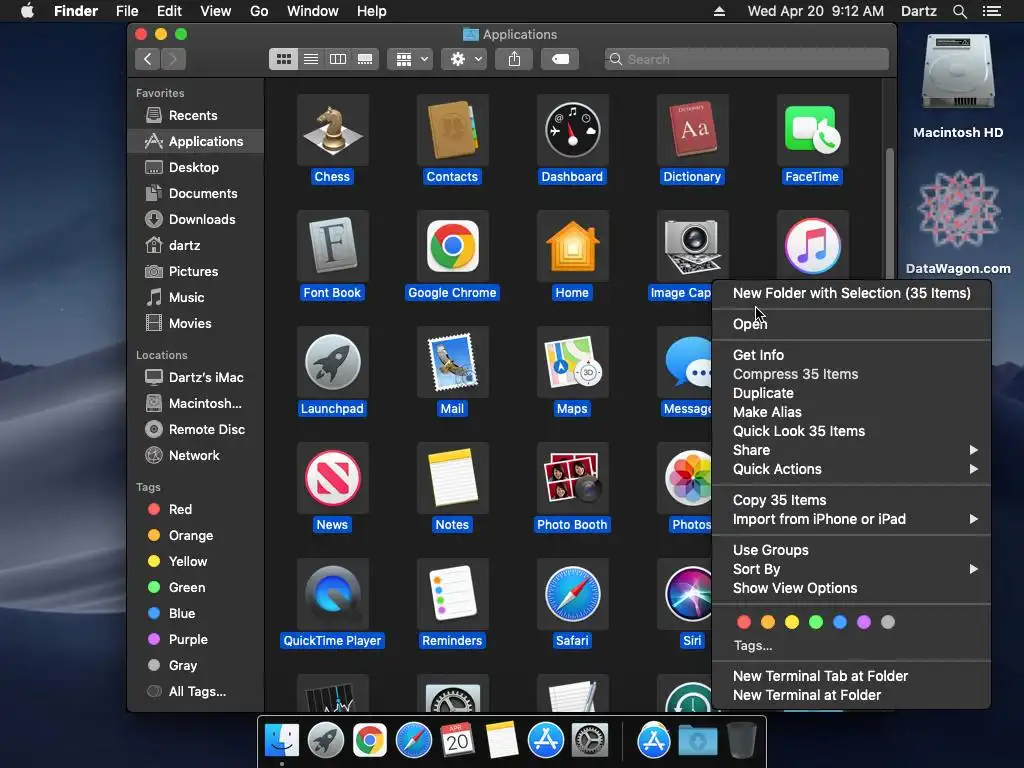Apply the red tag swatch in context menu
1024x768 pixels.
click(x=744, y=622)
